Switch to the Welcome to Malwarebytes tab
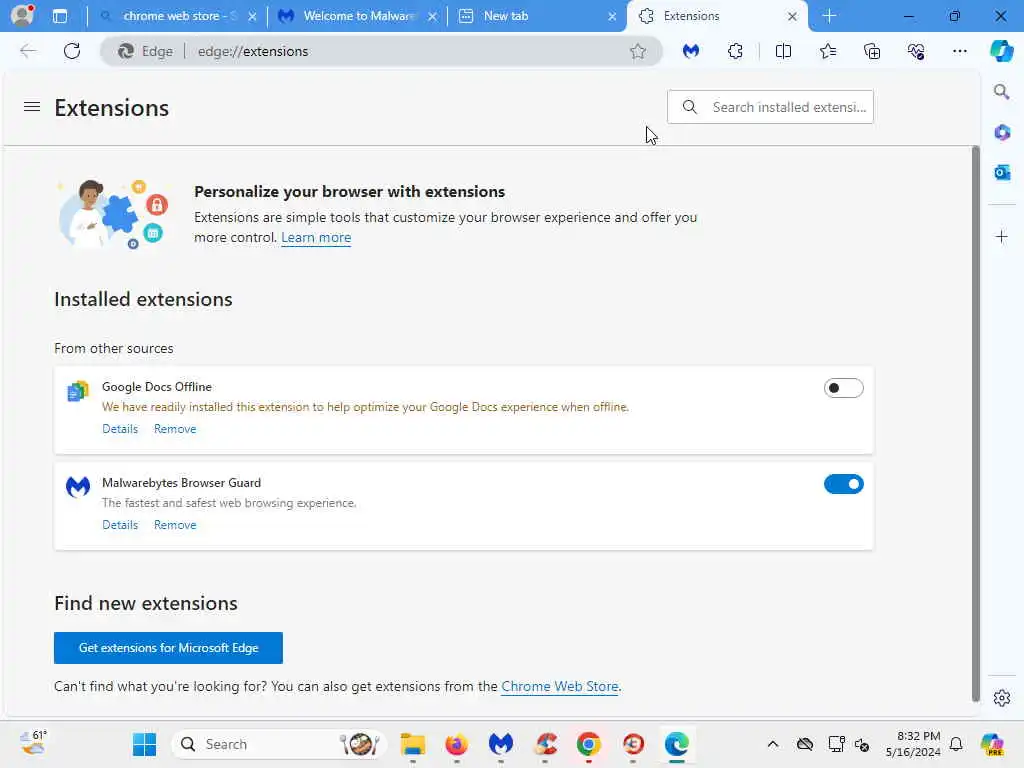 tap(358, 16)
